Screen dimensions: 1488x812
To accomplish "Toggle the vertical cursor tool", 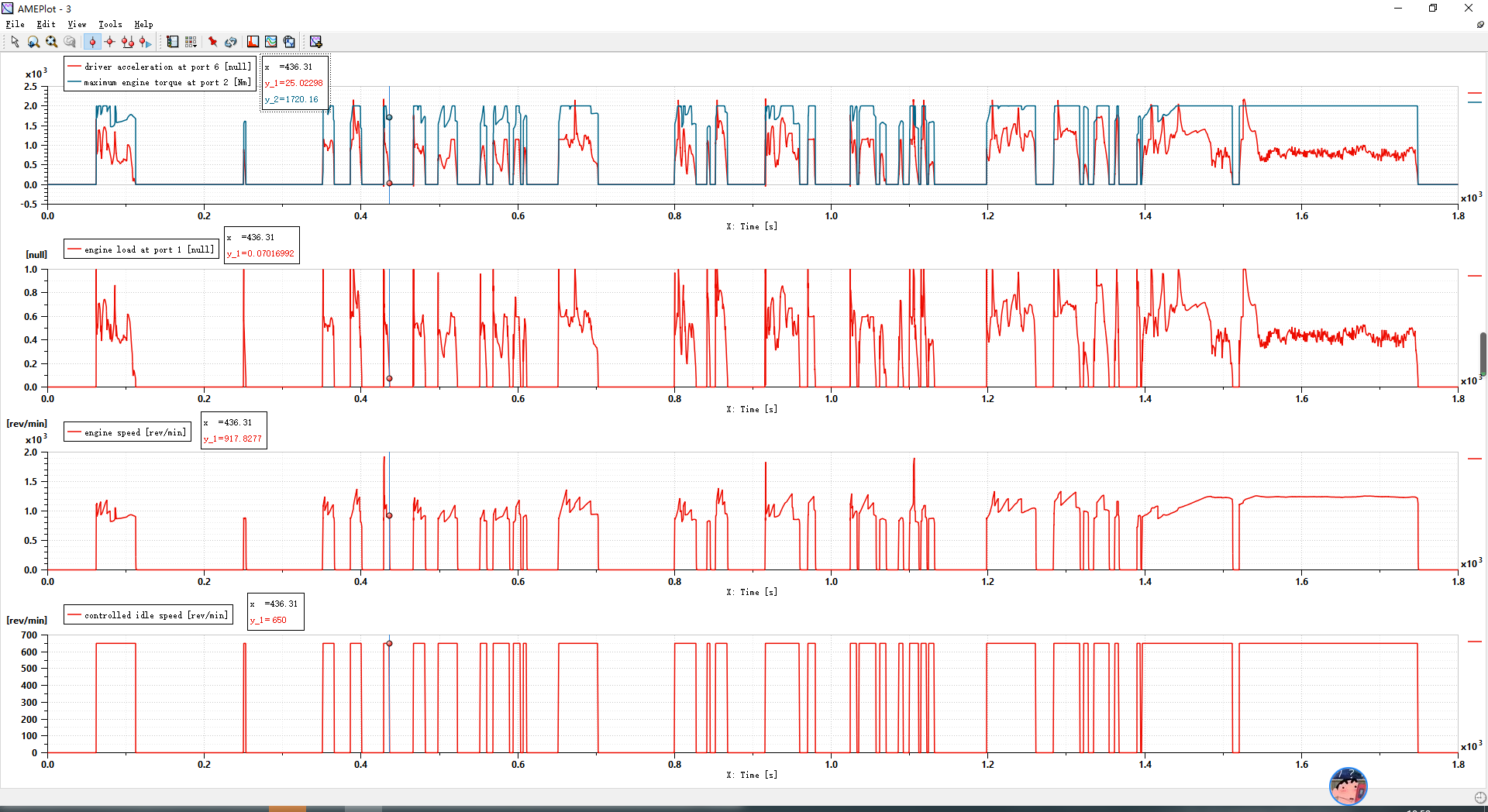I will point(92,42).
